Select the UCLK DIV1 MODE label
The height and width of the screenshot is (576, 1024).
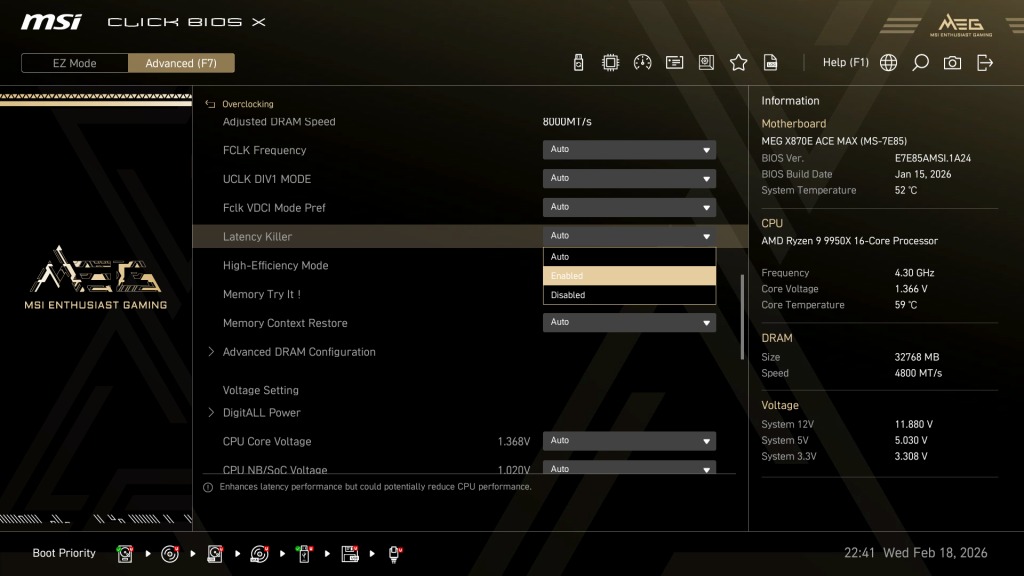click(x=266, y=179)
